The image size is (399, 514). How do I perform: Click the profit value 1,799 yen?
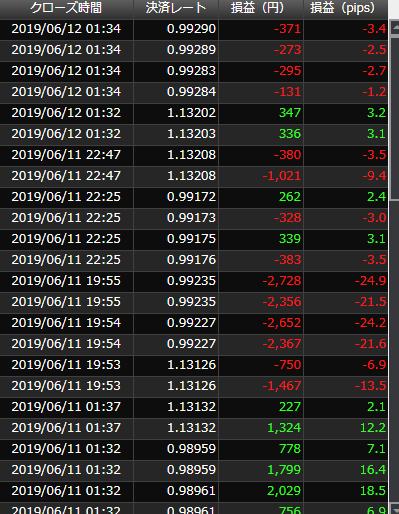point(284,470)
